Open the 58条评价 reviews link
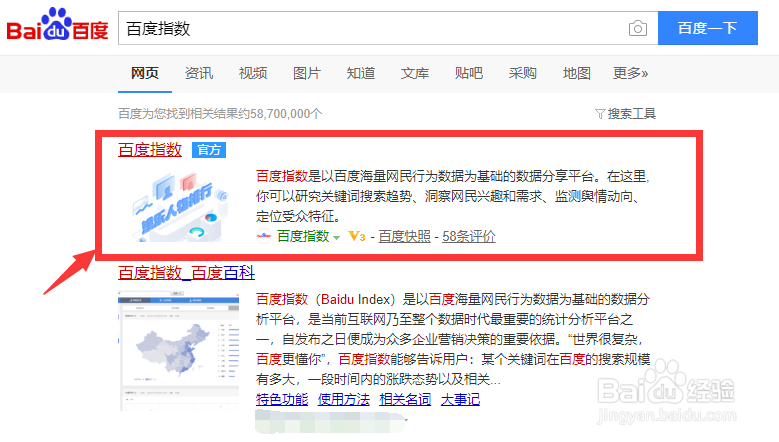 [x=468, y=236]
